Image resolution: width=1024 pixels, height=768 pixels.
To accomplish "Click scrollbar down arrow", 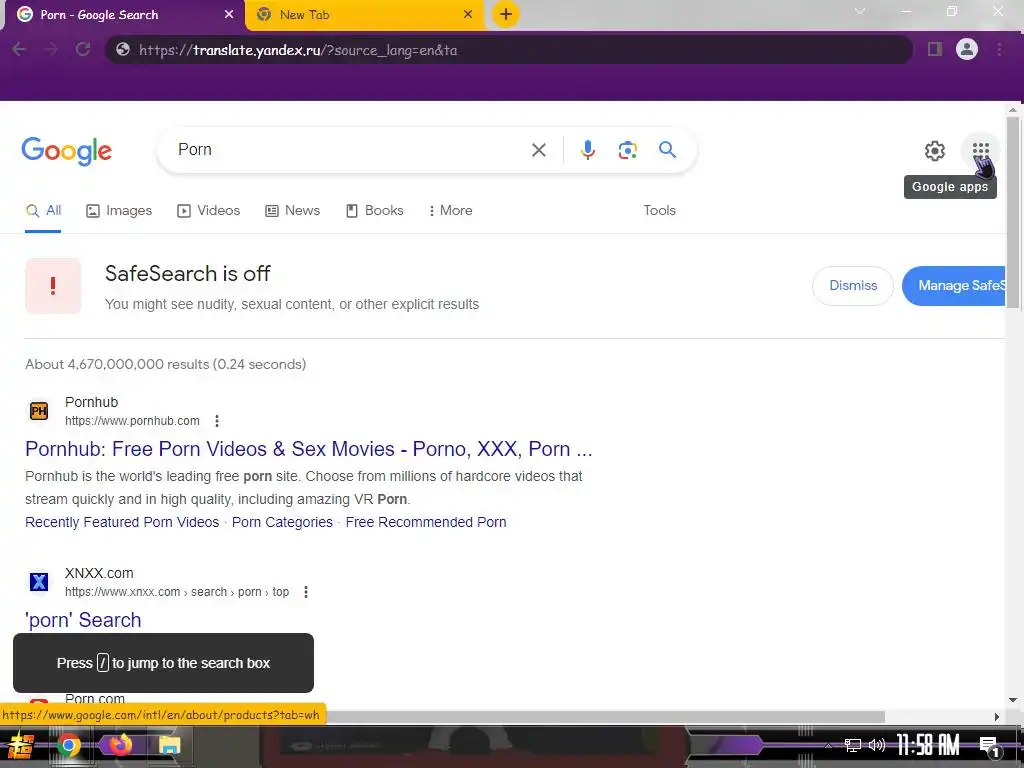I will click(x=1012, y=699).
